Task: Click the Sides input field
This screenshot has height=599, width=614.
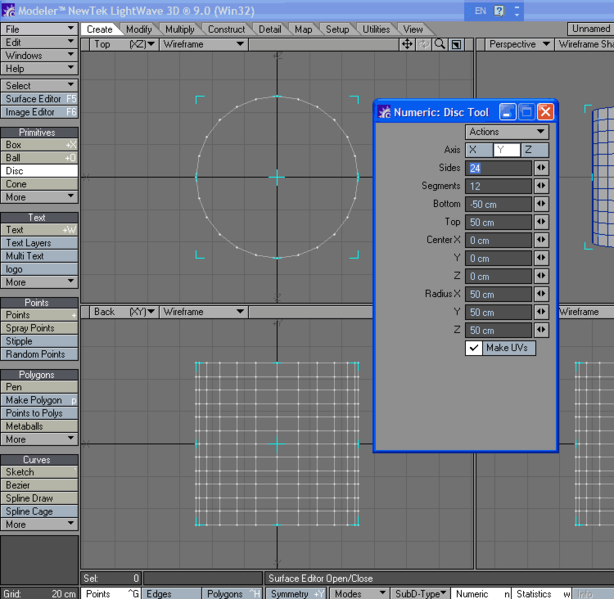Action: (498, 168)
